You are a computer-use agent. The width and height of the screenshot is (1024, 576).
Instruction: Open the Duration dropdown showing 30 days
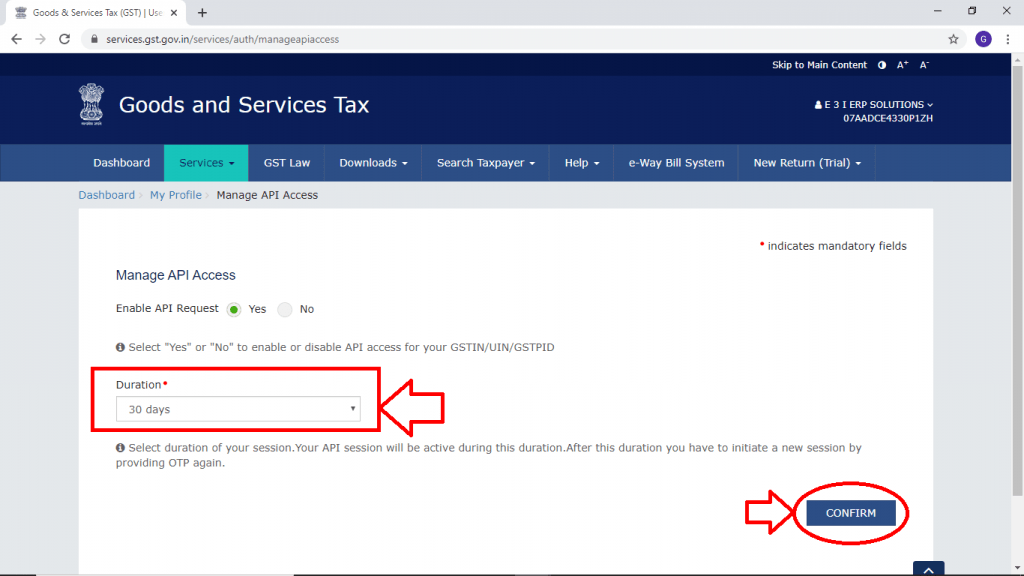point(238,409)
